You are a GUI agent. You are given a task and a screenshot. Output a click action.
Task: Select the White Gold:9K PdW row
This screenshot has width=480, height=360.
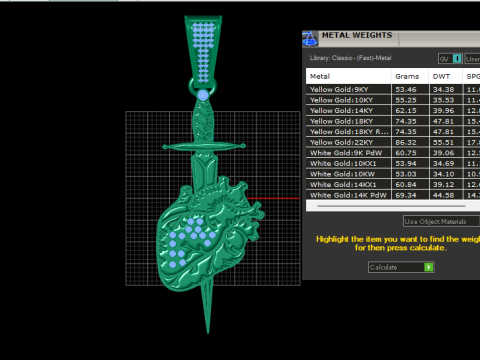click(393, 153)
